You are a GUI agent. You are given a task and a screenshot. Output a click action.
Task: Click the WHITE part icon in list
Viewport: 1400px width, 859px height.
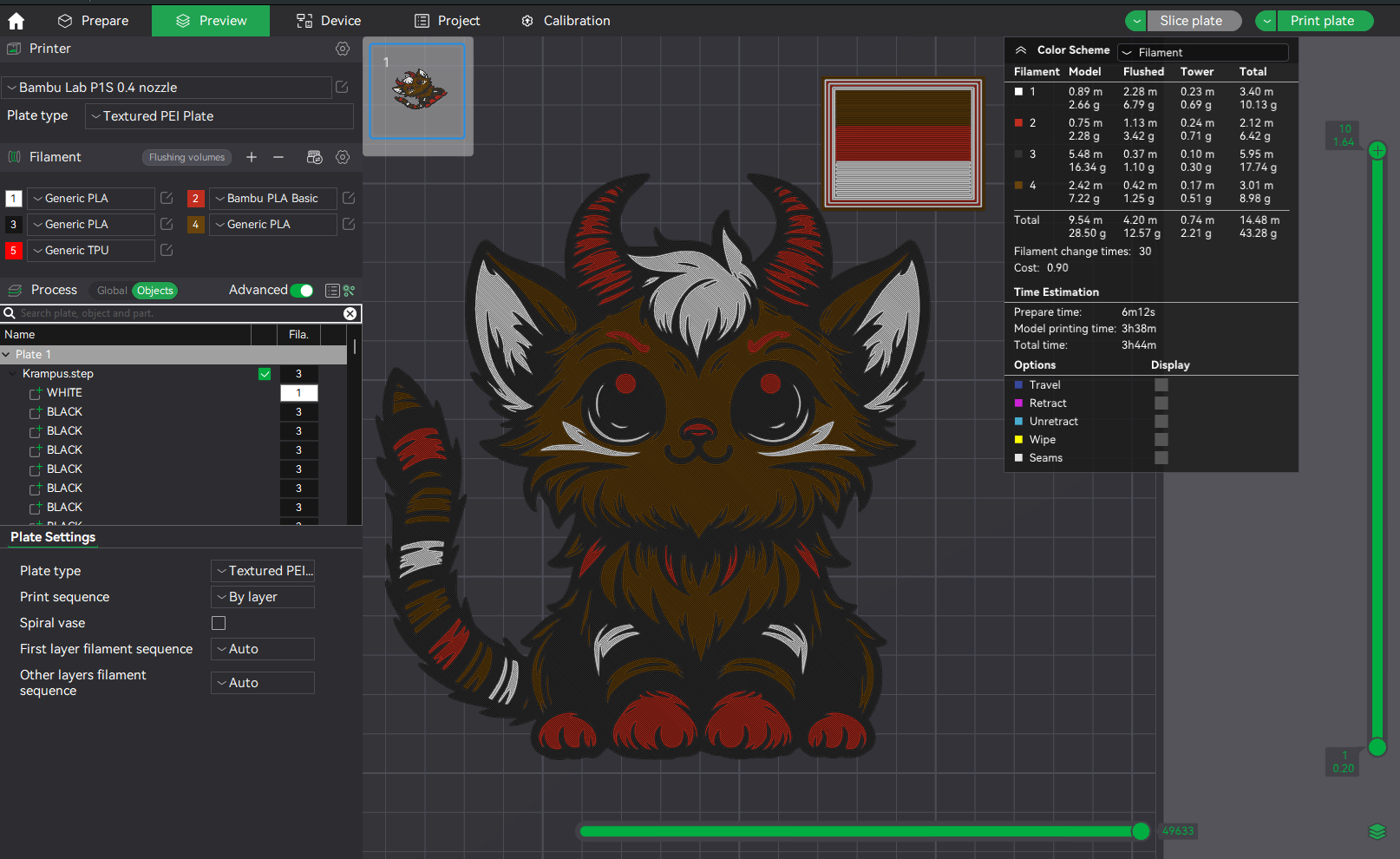(36, 393)
